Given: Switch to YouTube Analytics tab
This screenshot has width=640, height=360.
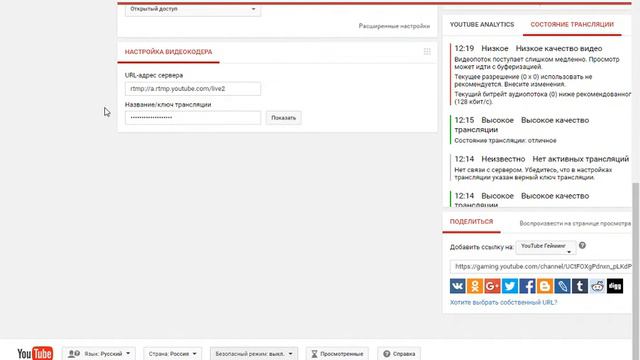Looking at the screenshot, I should 482,24.
